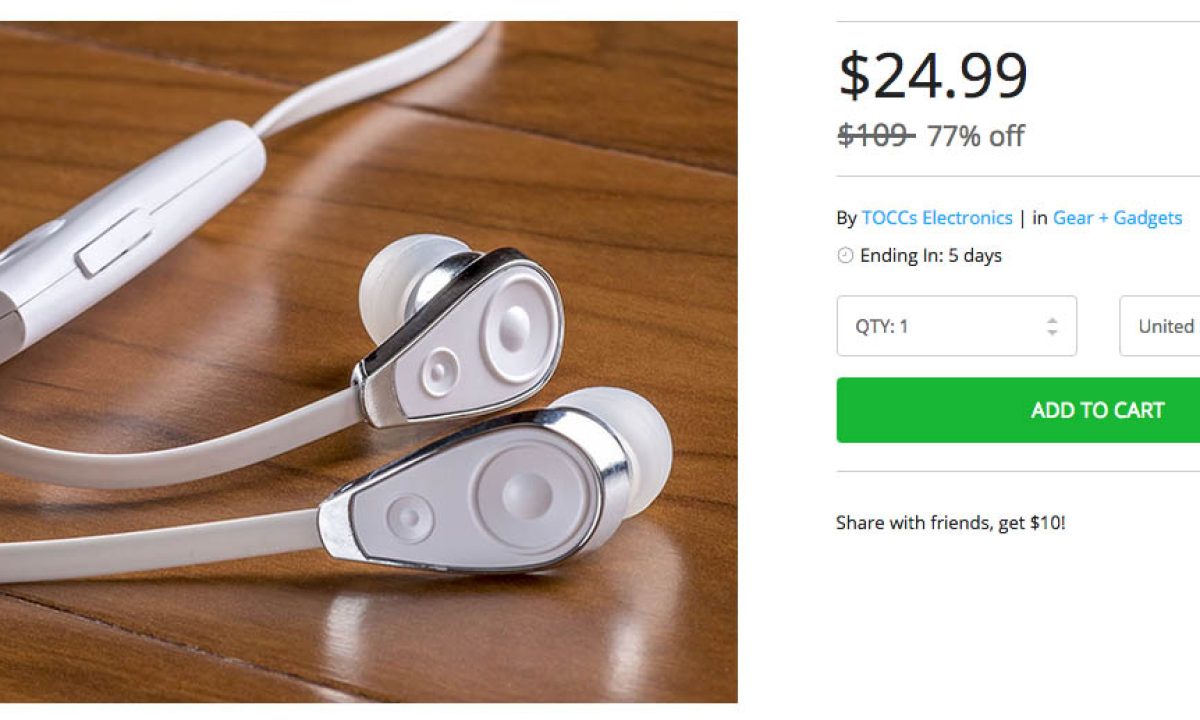Click Share with friends, get $10!
Viewport: 1200px width, 720px height.
coord(950,522)
